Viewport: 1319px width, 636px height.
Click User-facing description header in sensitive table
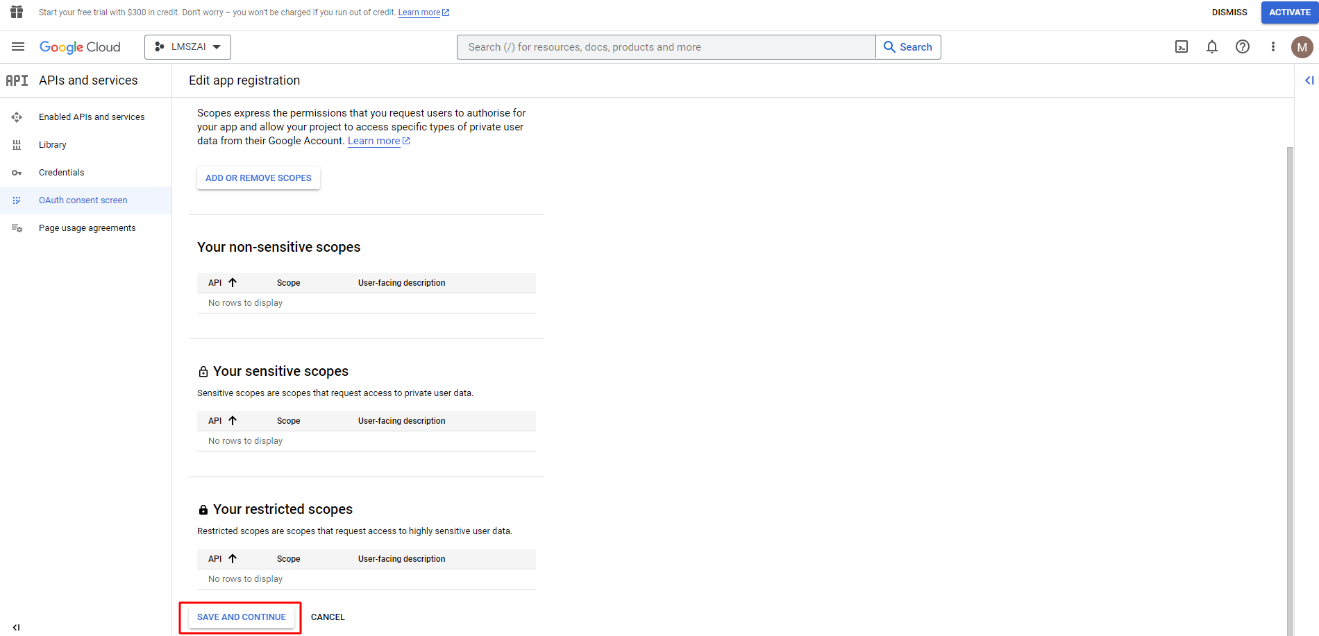[402, 421]
